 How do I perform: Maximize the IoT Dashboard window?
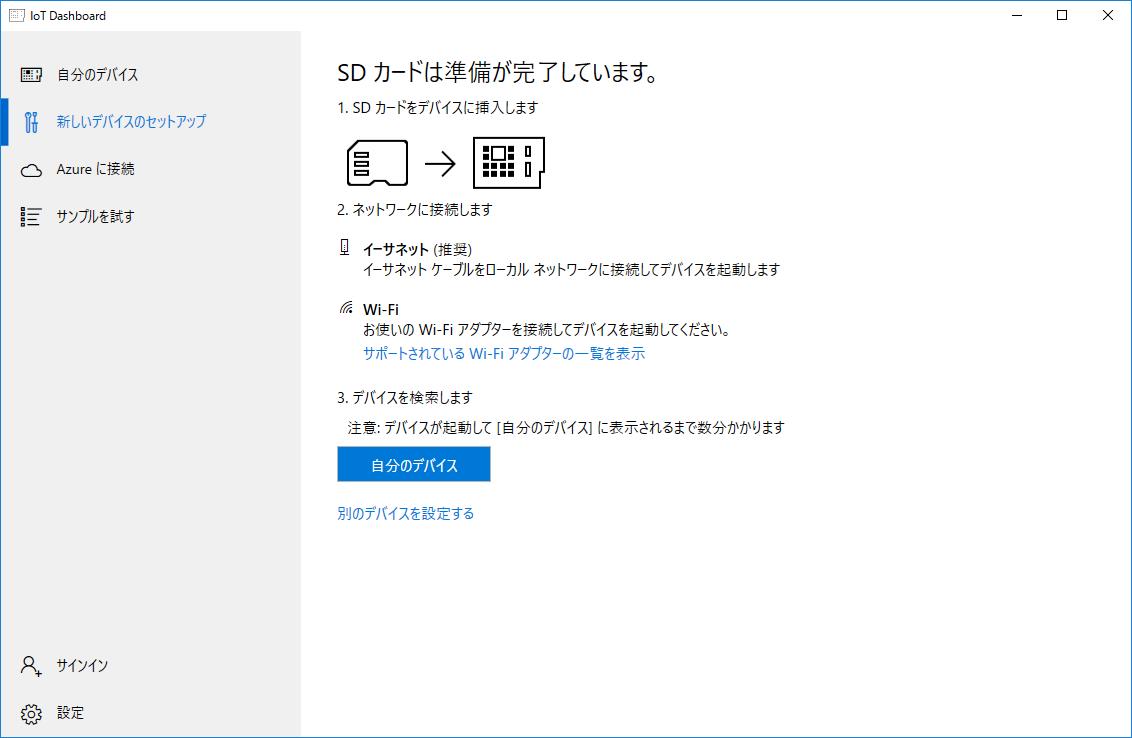pos(1062,15)
